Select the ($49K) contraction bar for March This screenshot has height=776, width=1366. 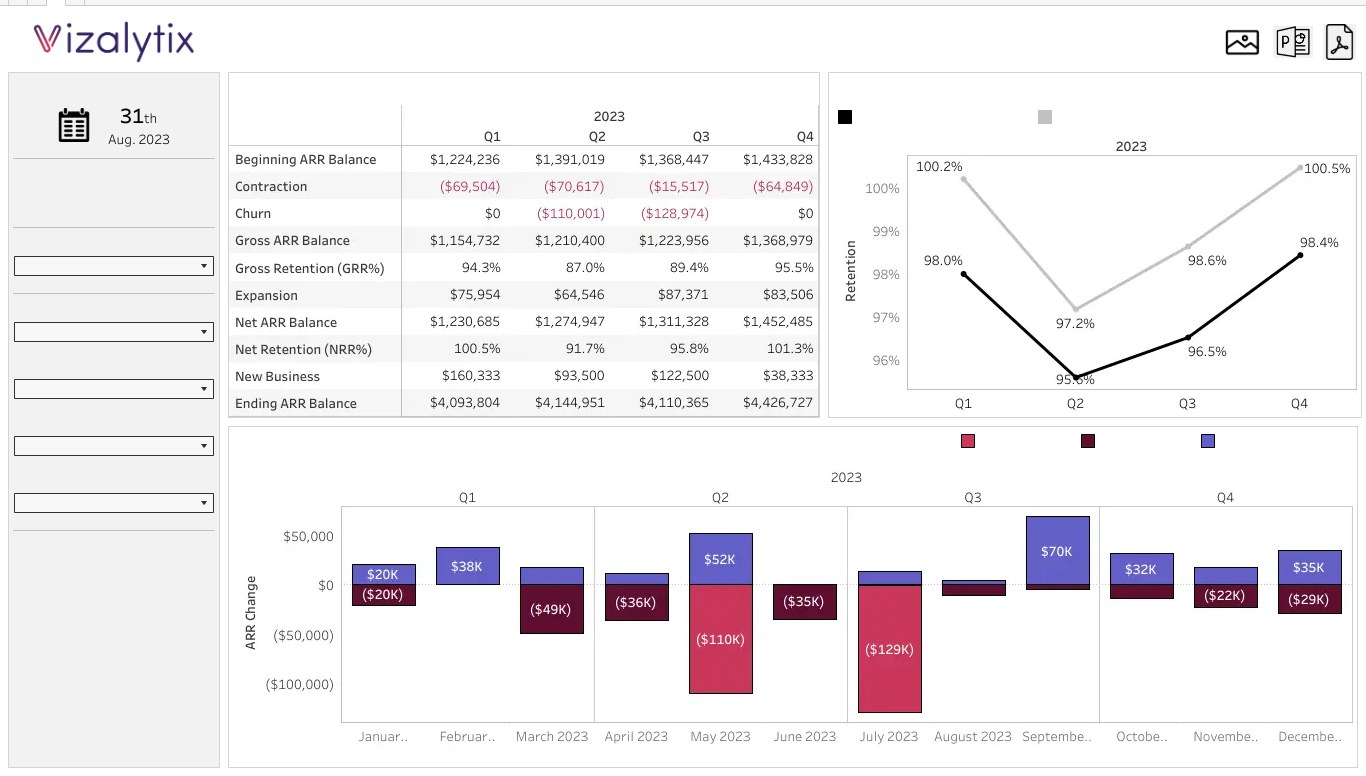coord(552,609)
